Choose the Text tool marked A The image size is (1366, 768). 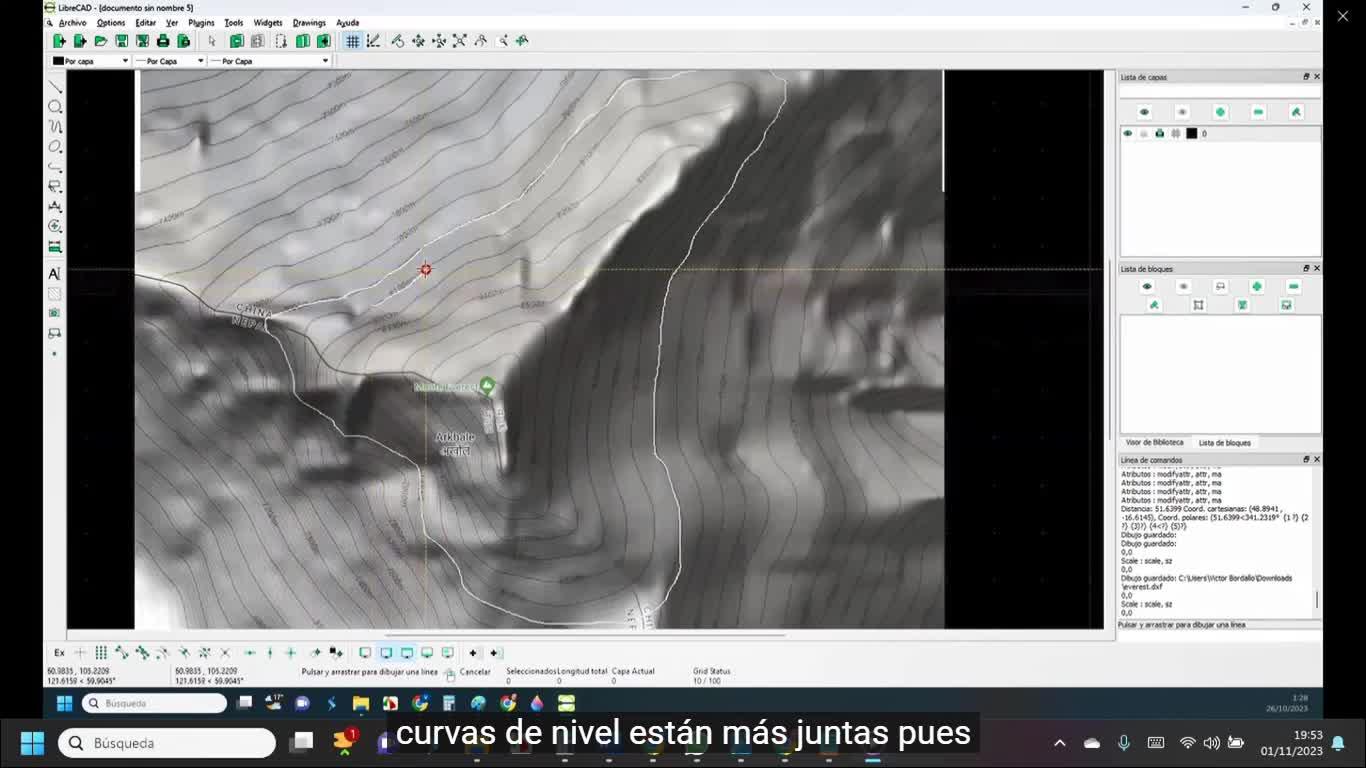(54, 274)
